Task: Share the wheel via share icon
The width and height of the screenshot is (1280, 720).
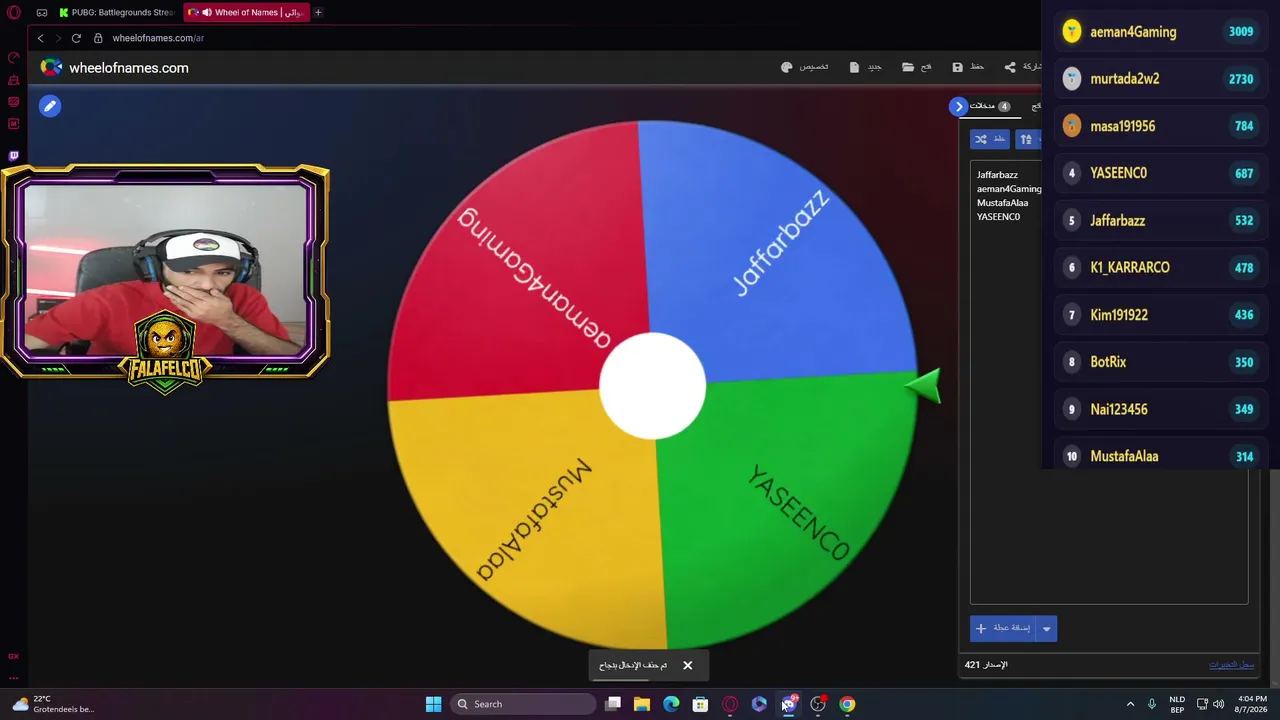Action: [x=1022, y=67]
